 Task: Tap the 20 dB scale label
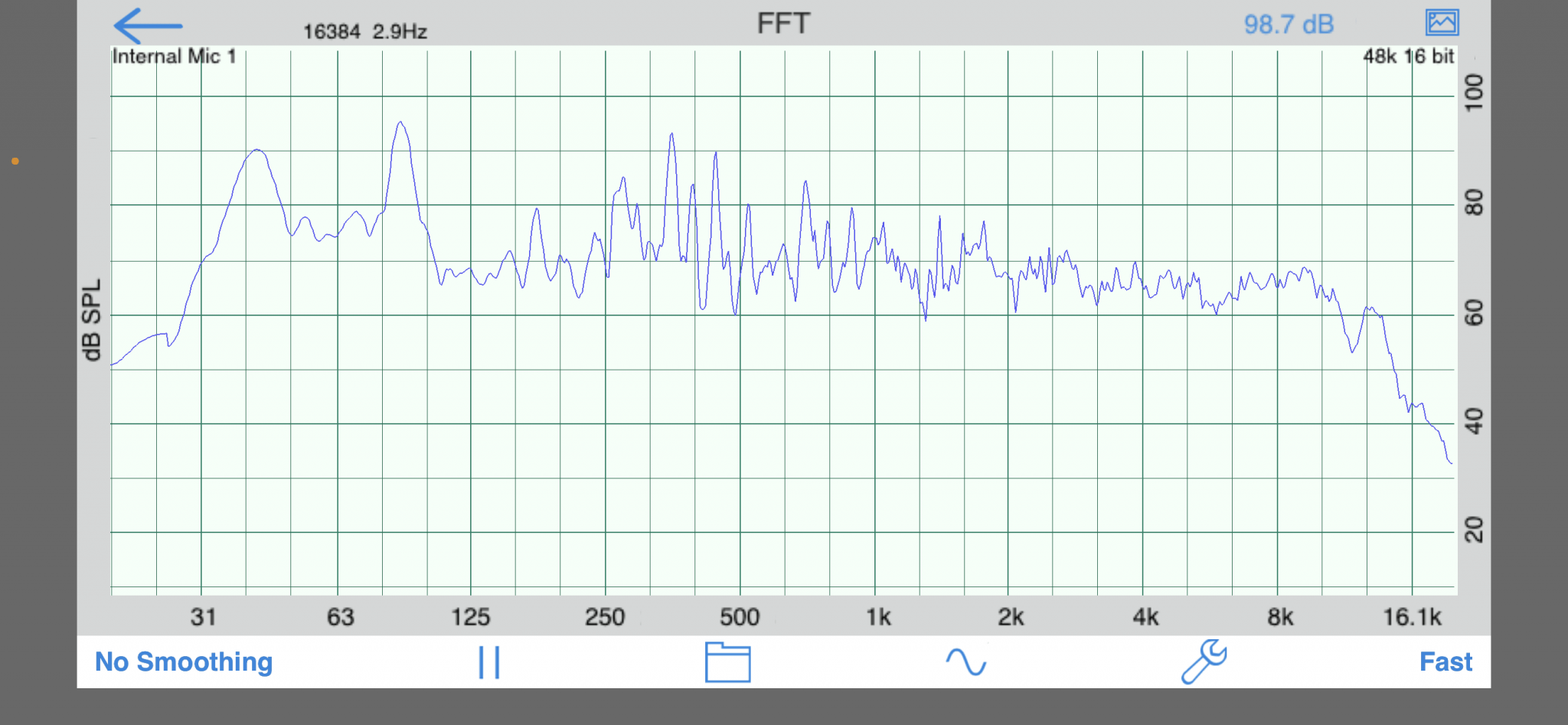point(1474,530)
